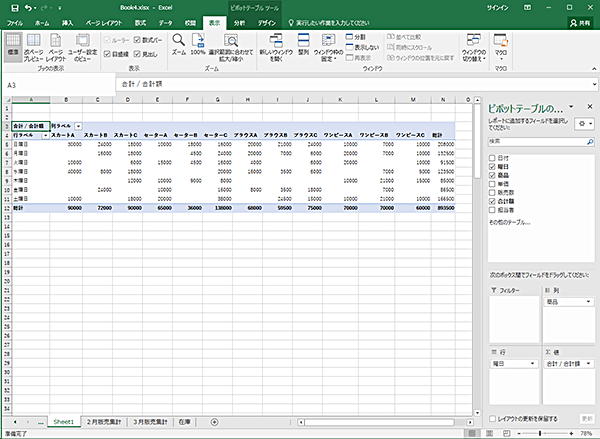Open a new window with 新しいウィンドウを開く
Image resolution: width=600 pixels, height=439 pixels.
click(x=276, y=47)
